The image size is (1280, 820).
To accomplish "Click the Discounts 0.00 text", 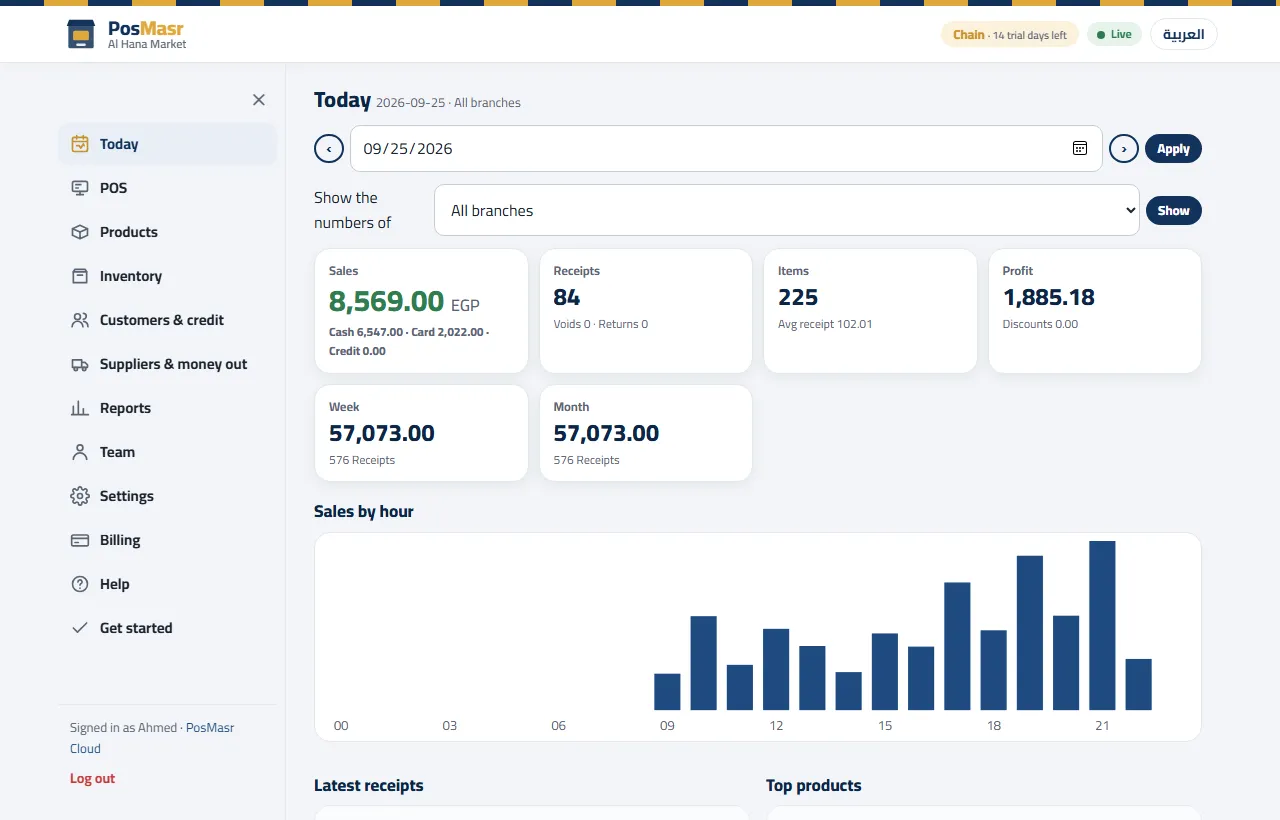I will [x=1040, y=324].
